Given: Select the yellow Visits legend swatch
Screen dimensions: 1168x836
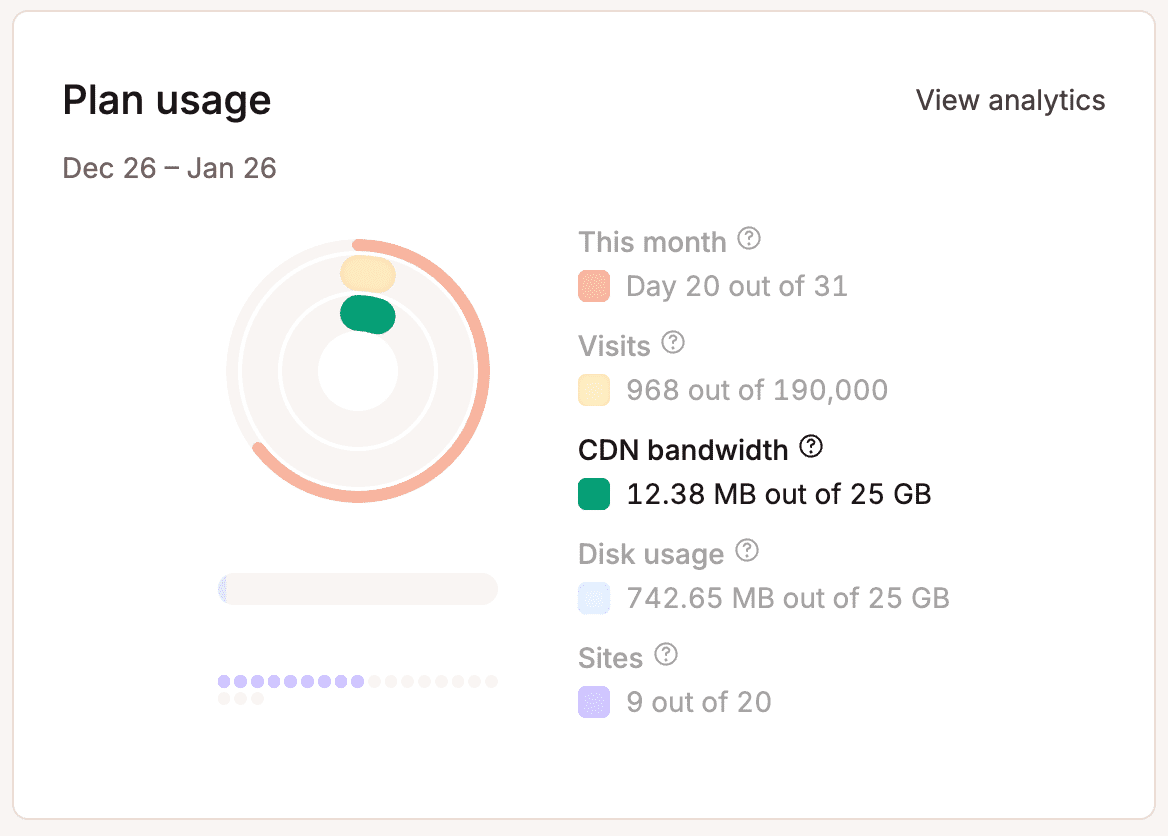Looking at the screenshot, I should [594, 390].
